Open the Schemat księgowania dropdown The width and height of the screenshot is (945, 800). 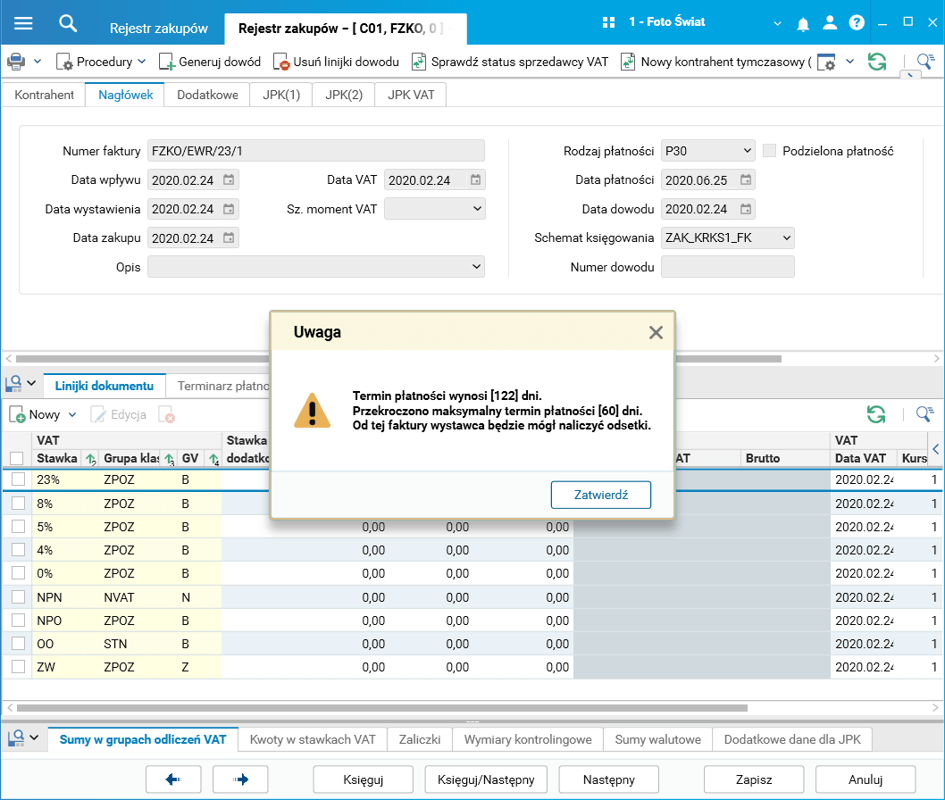[x=787, y=238]
